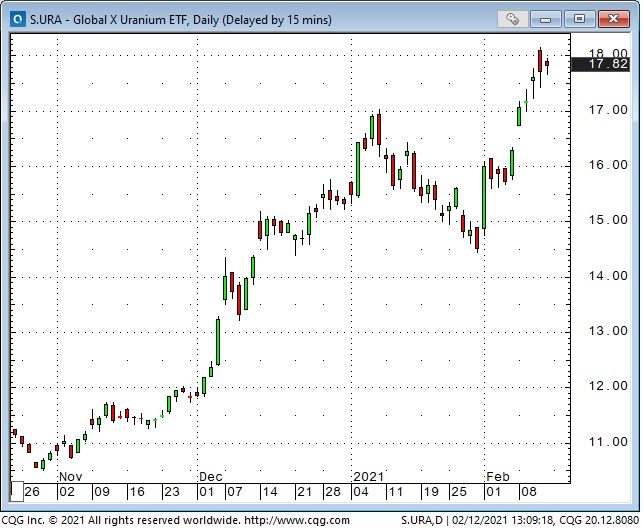Viewport: 643px width, 528px height.
Task: Click the http://www.cqg.com link in footer
Action: (297, 521)
